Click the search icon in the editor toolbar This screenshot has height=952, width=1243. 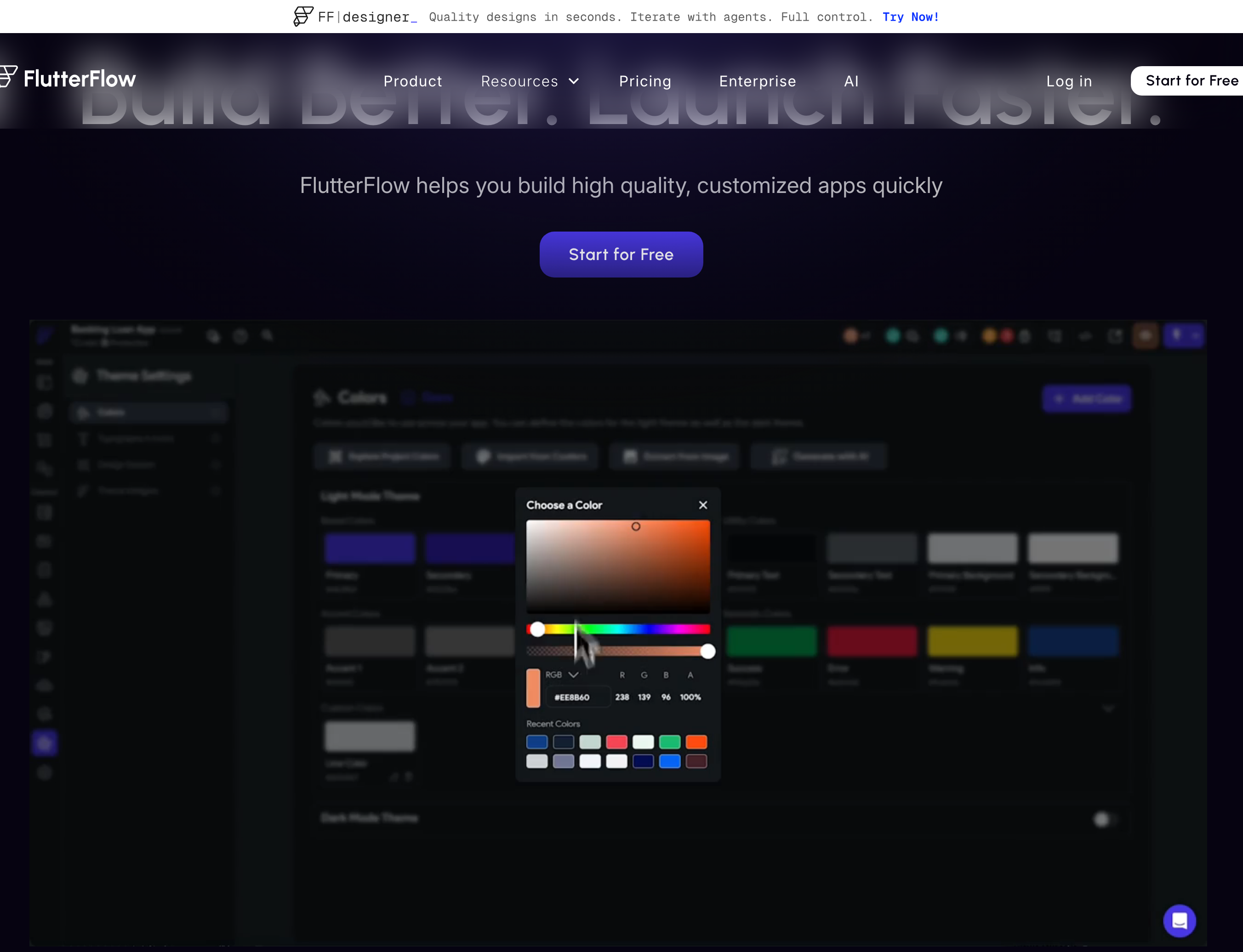click(x=268, y=335)
